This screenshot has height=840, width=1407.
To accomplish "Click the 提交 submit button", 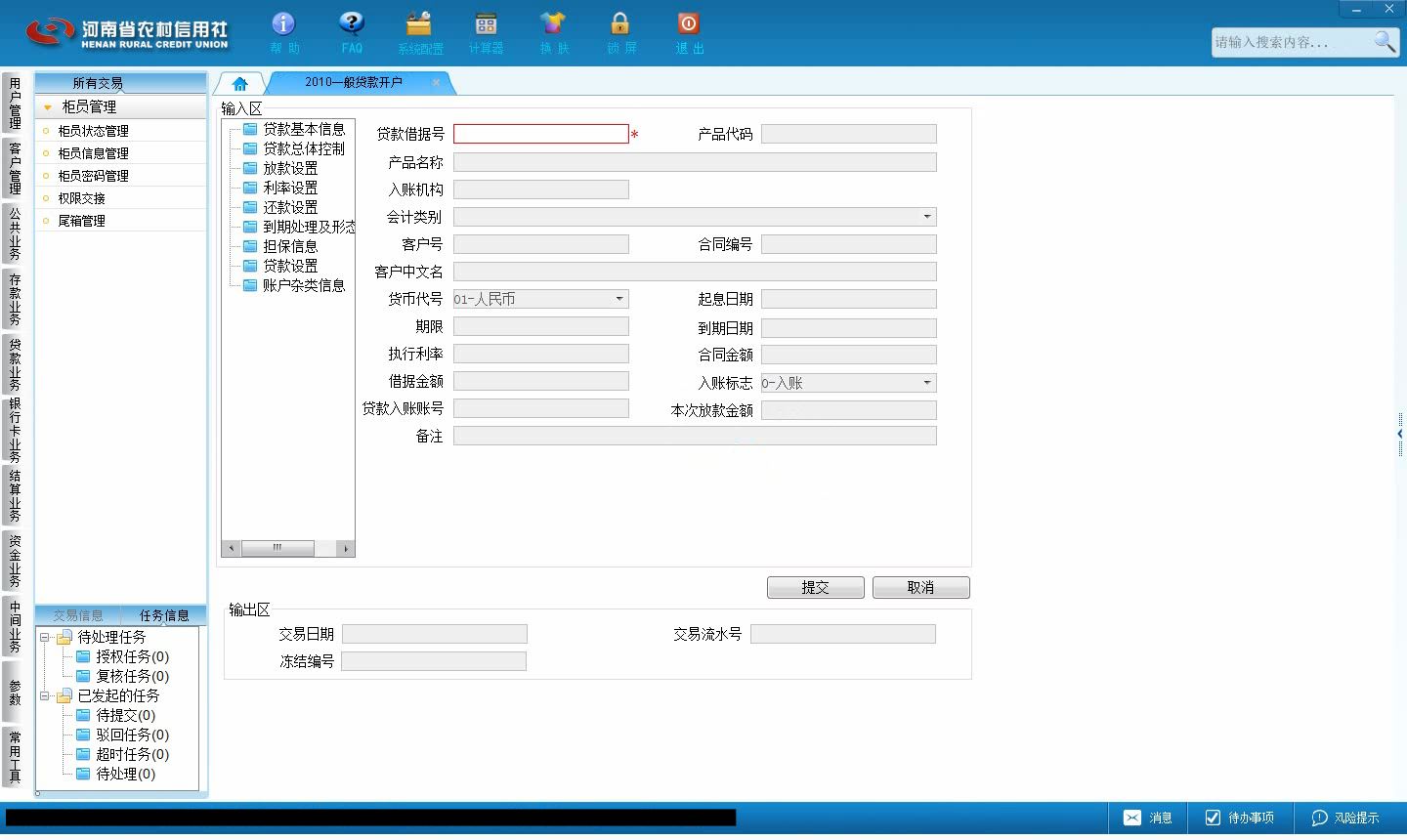I will point(816,587).
